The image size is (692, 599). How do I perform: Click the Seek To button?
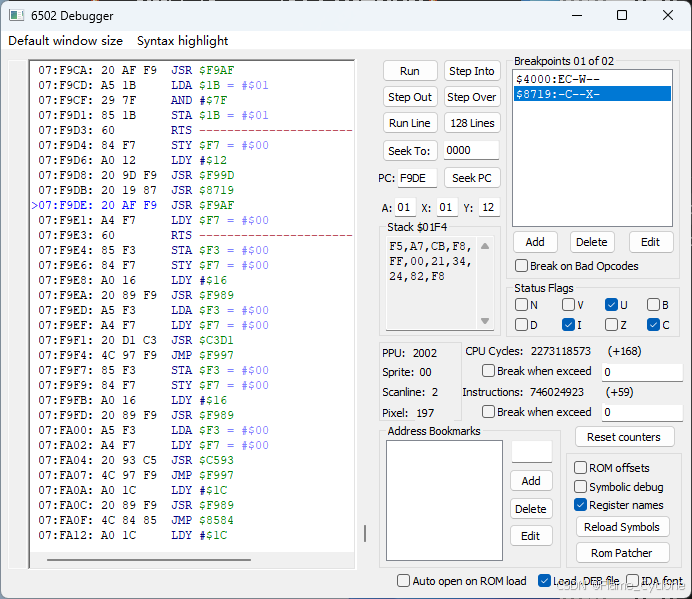[410, 151]
